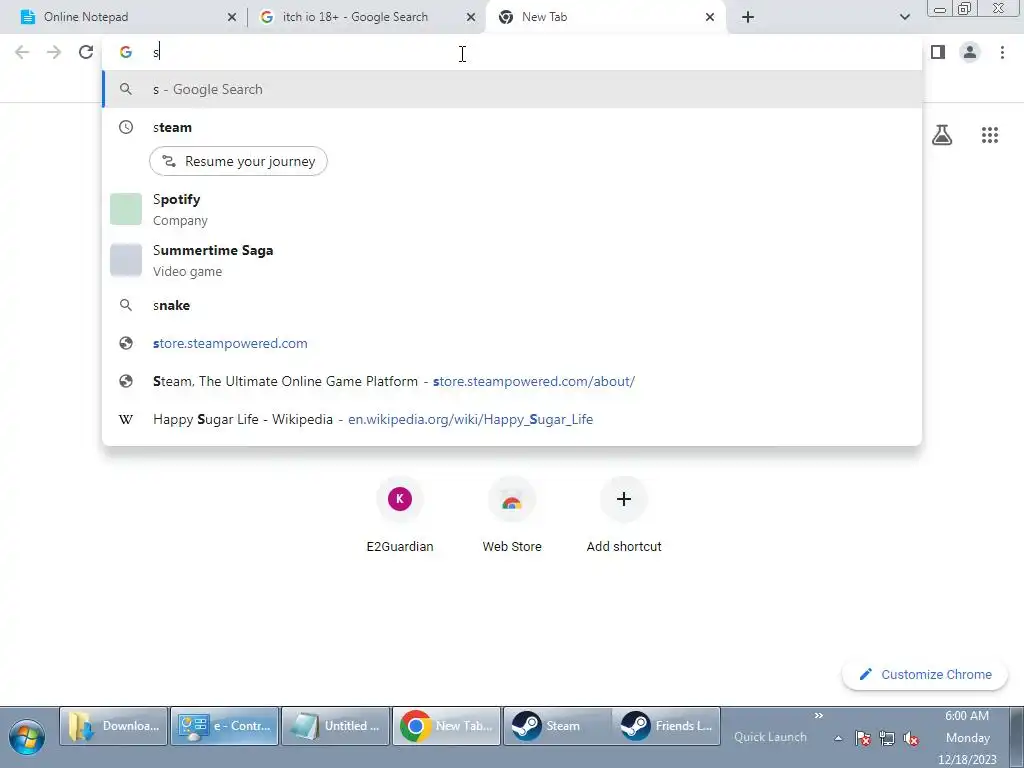
Task: Close the Online Notepad tab
Action: click(x=232, y=18)
